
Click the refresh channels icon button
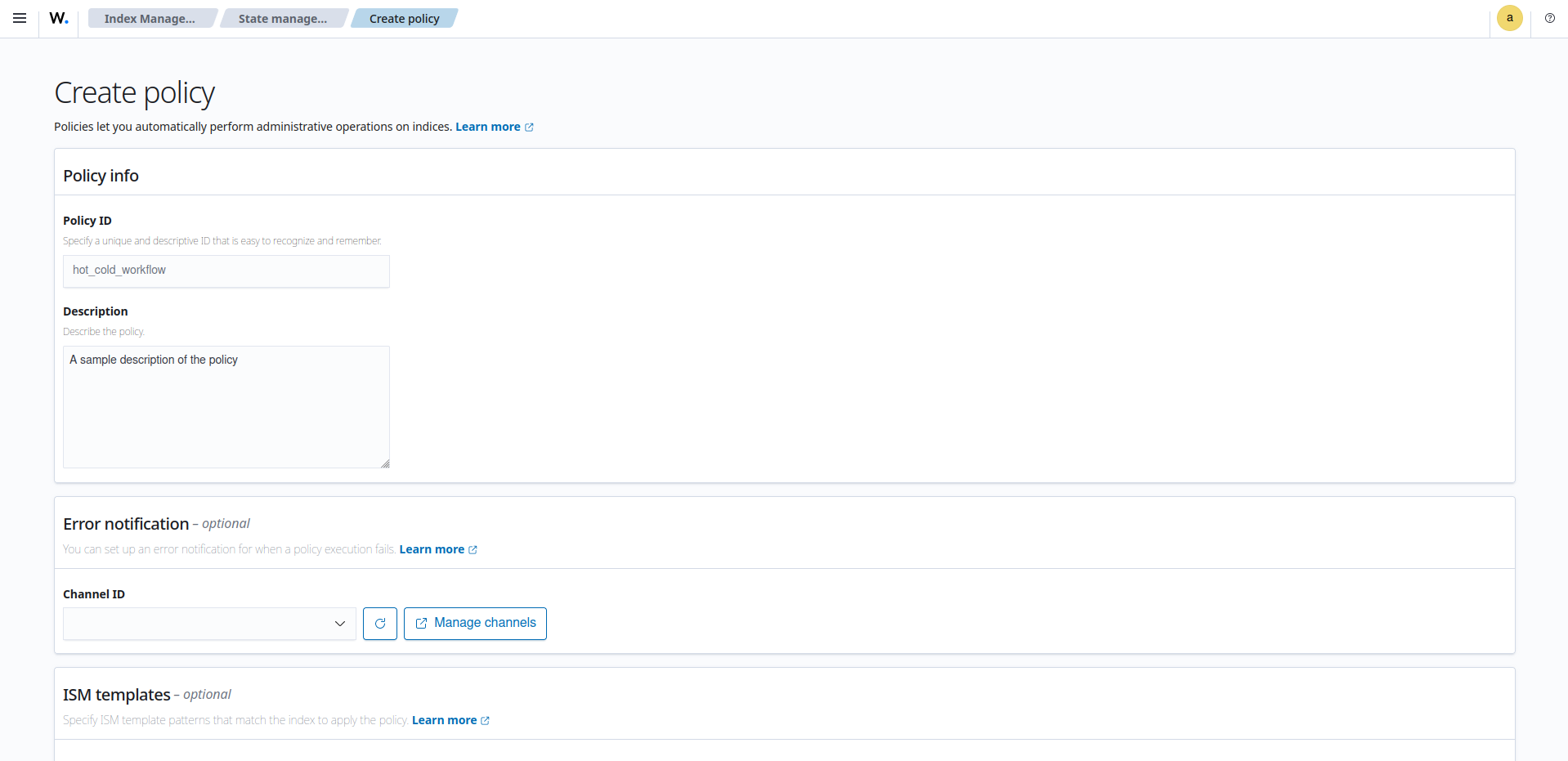[380, 624]
